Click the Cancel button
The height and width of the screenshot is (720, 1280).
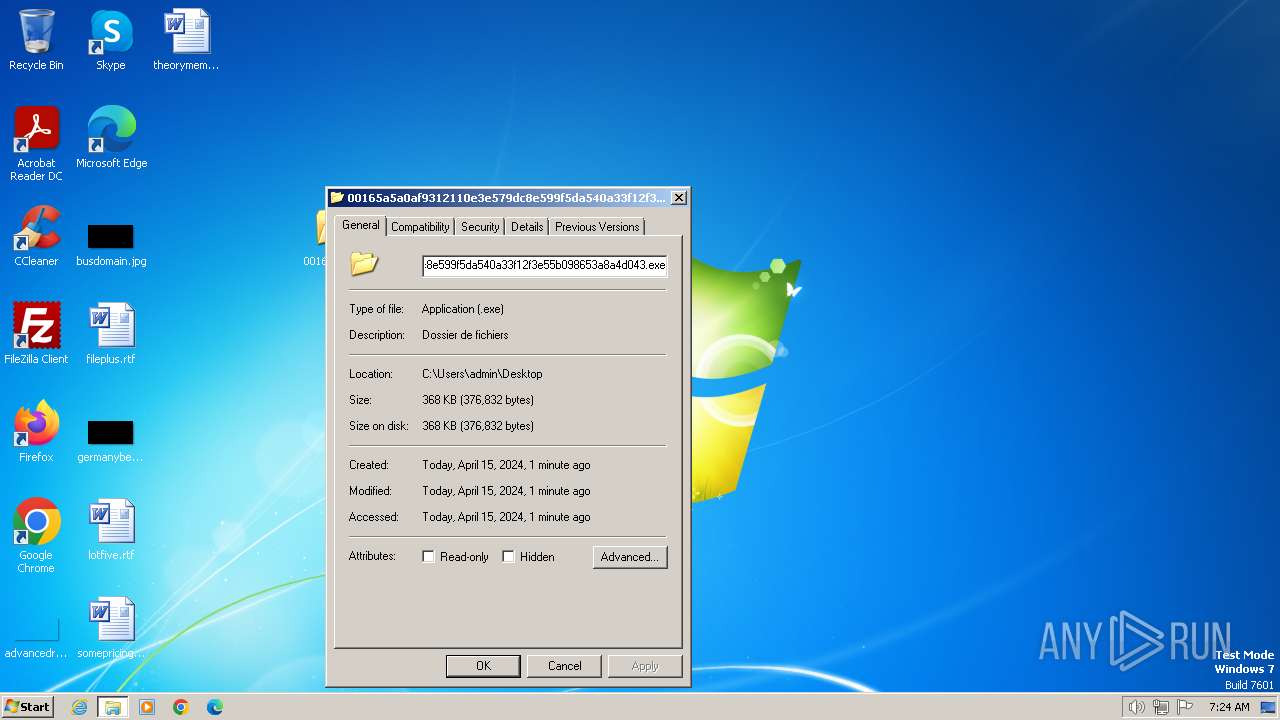564,666
